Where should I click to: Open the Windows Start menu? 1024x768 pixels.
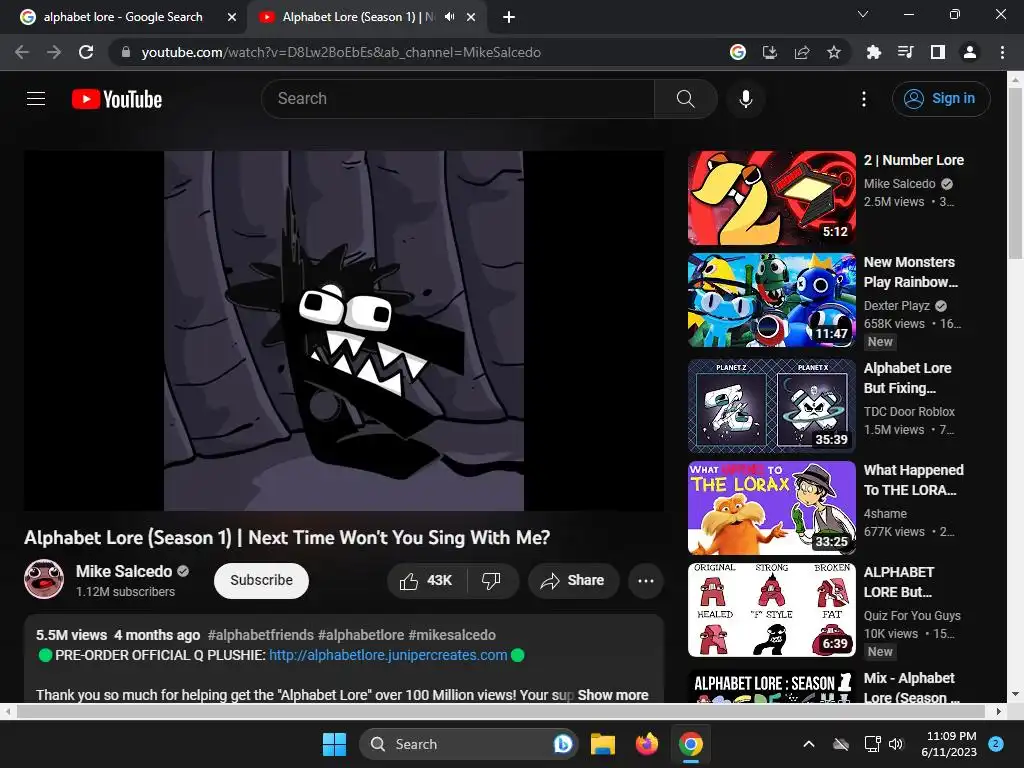tap(334, 744)
